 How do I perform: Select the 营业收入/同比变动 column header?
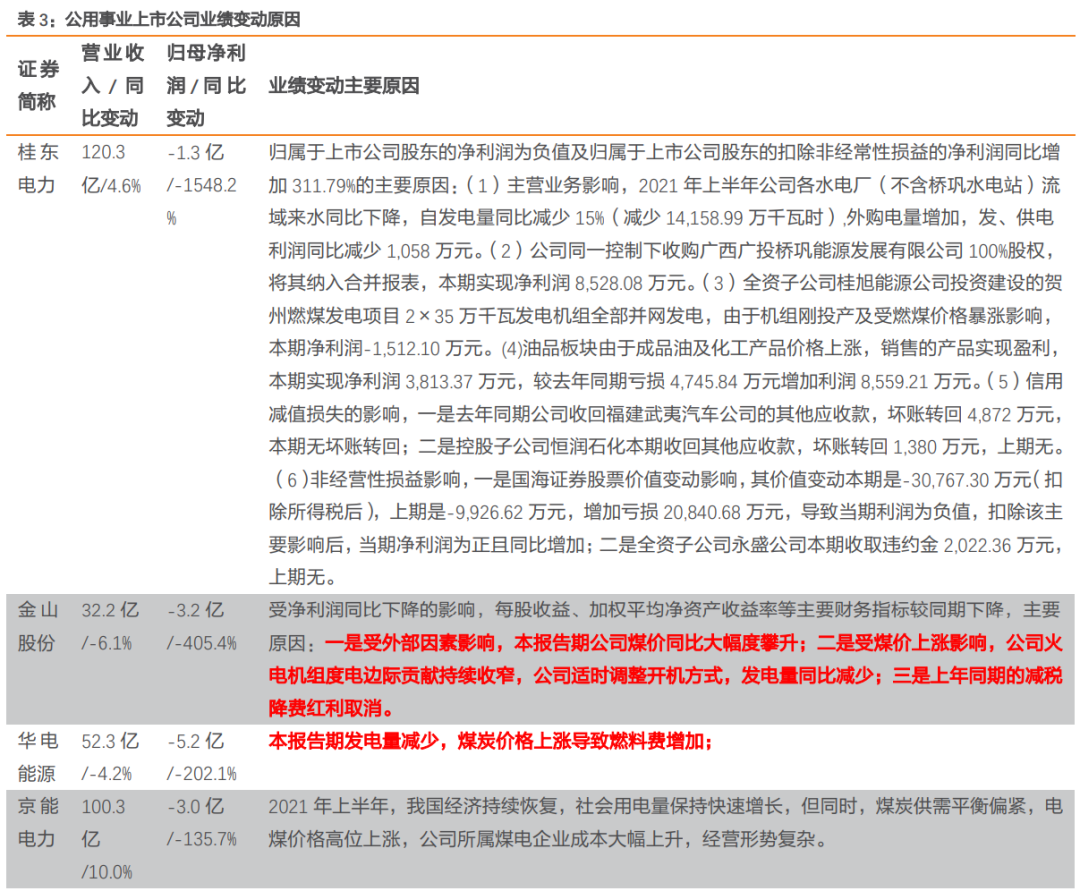(x=112, y=85)
